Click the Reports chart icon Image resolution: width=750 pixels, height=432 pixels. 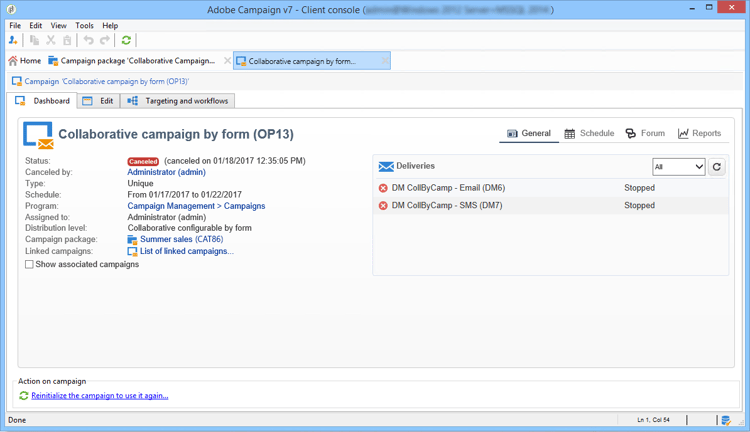(x=683, y=133)
